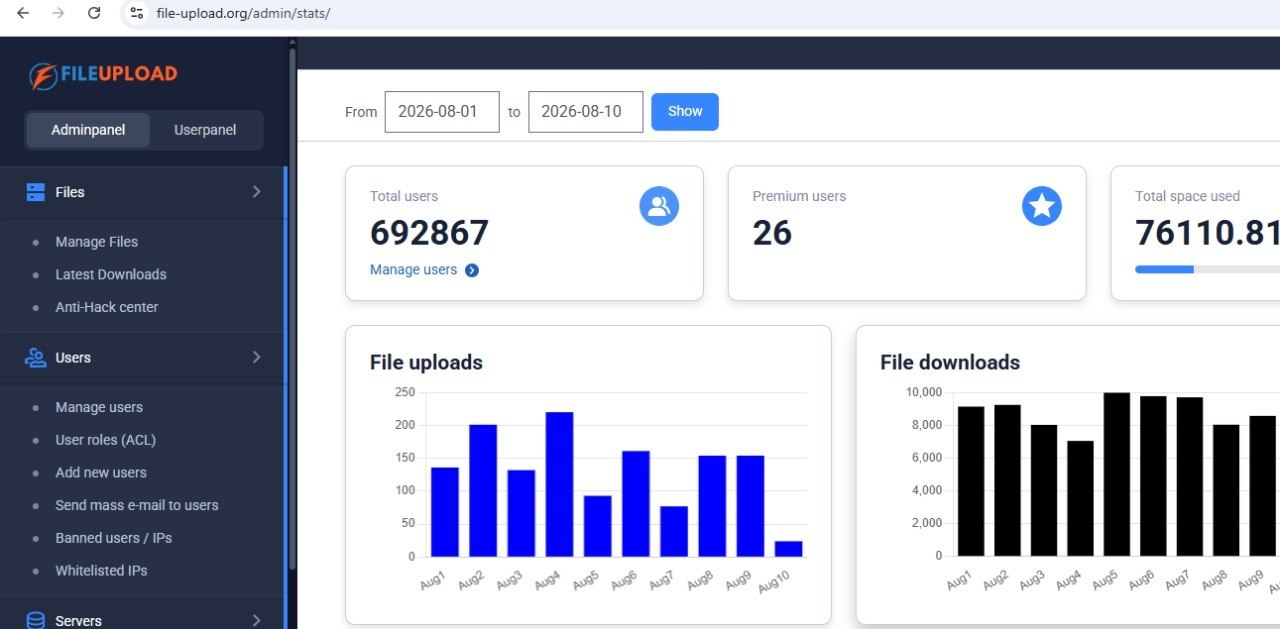Click the Show button
The width and height of the screenshot is (1280, 629).
point(685,111)
